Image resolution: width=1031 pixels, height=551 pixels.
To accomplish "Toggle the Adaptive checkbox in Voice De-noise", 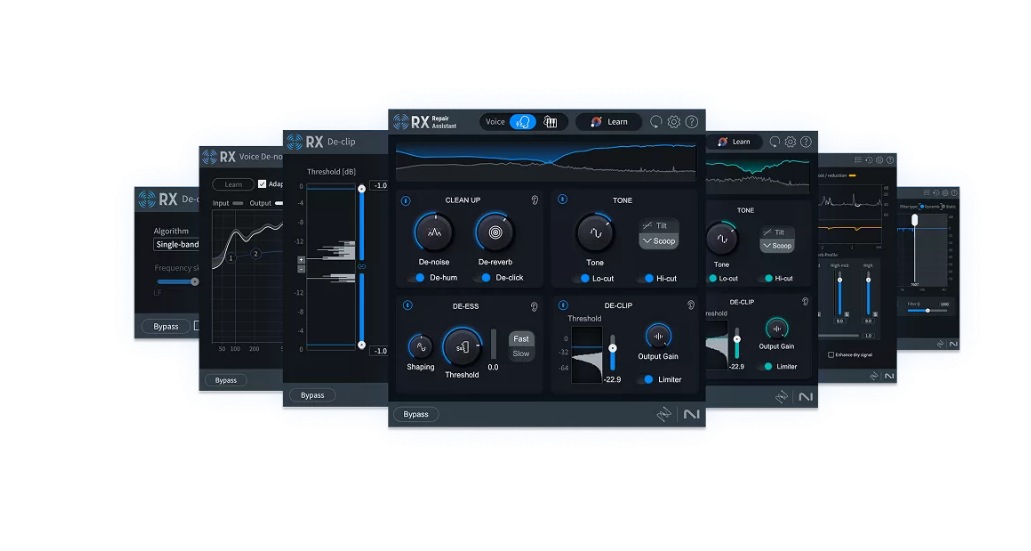I will (x=262, y=184).
